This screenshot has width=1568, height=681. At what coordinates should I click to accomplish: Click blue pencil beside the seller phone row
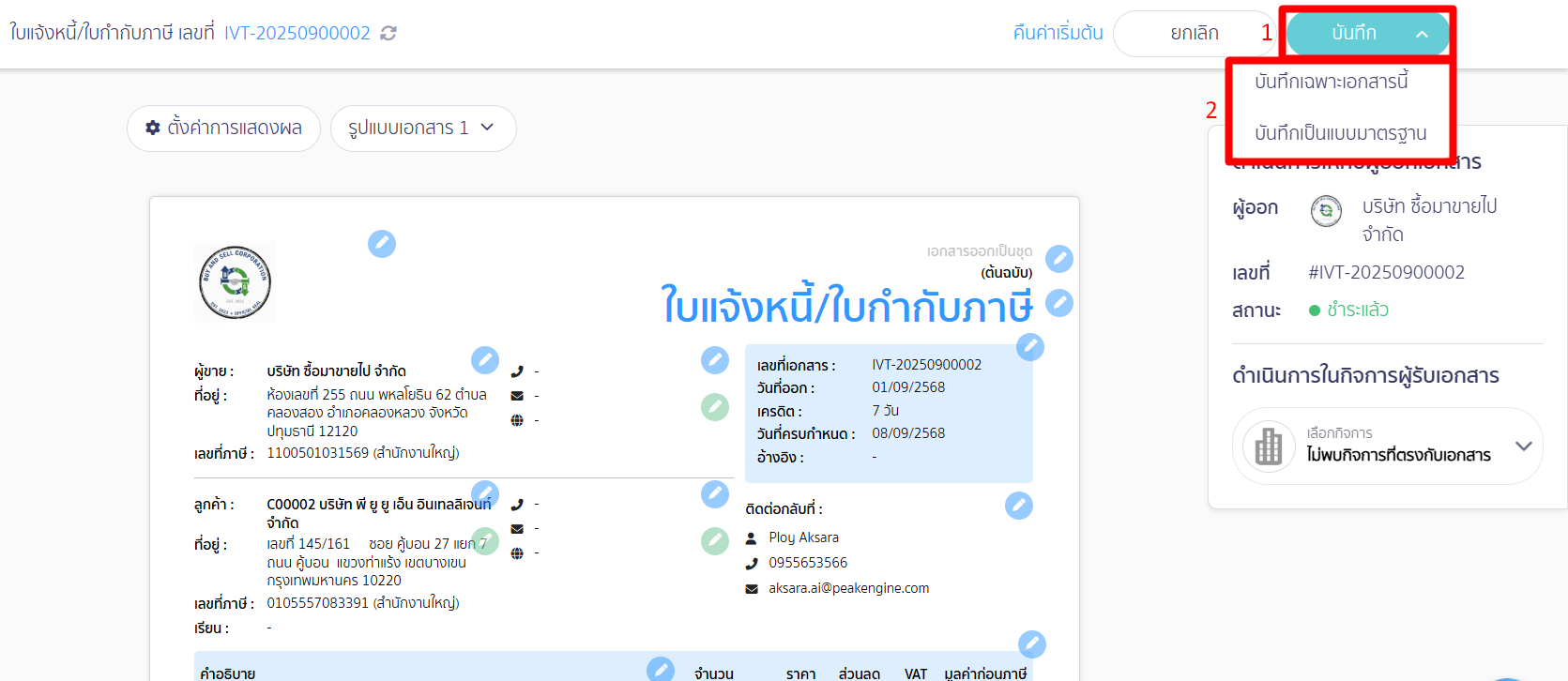(715, 360)
